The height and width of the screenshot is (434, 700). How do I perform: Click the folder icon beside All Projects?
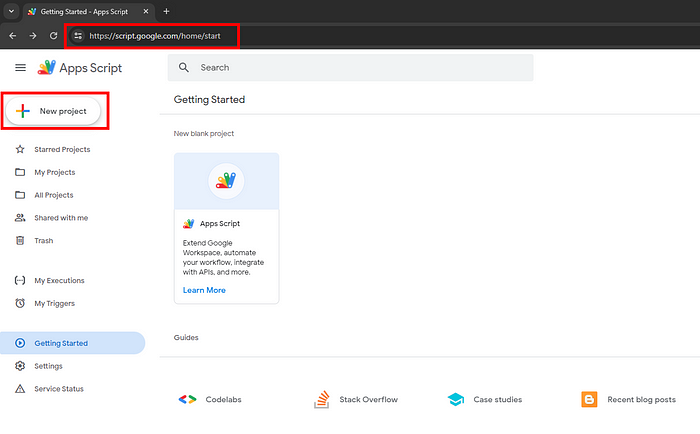click(20, 195)
